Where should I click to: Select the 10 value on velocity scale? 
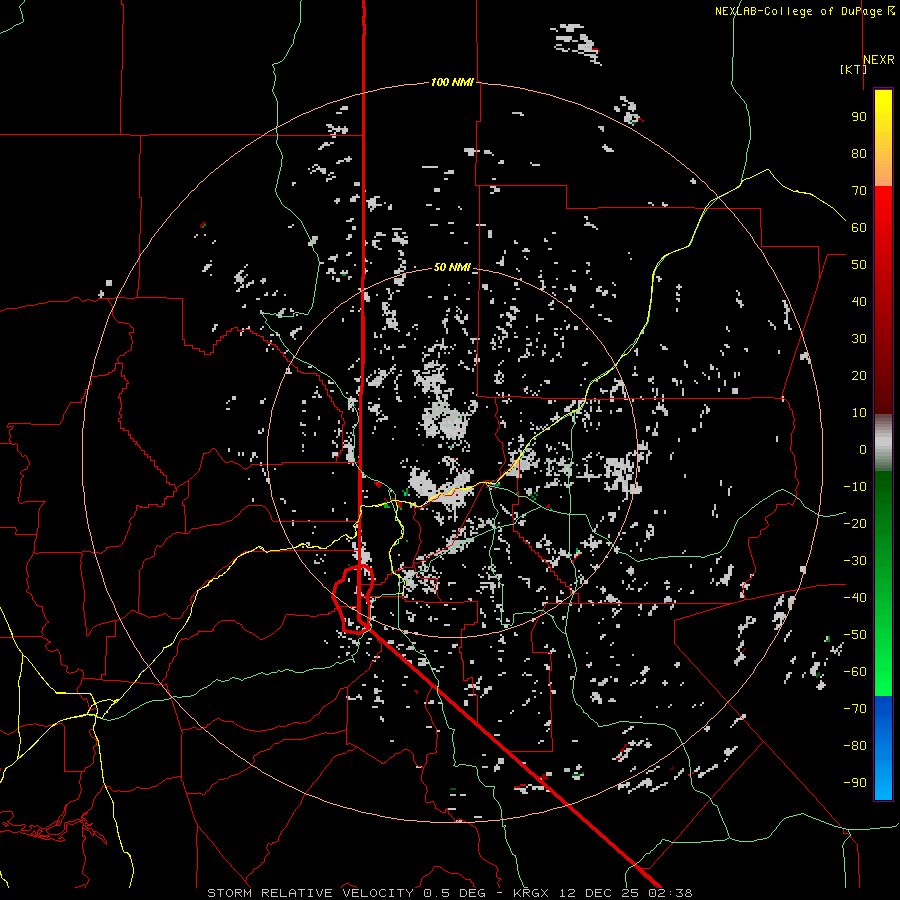coord(859,413)
